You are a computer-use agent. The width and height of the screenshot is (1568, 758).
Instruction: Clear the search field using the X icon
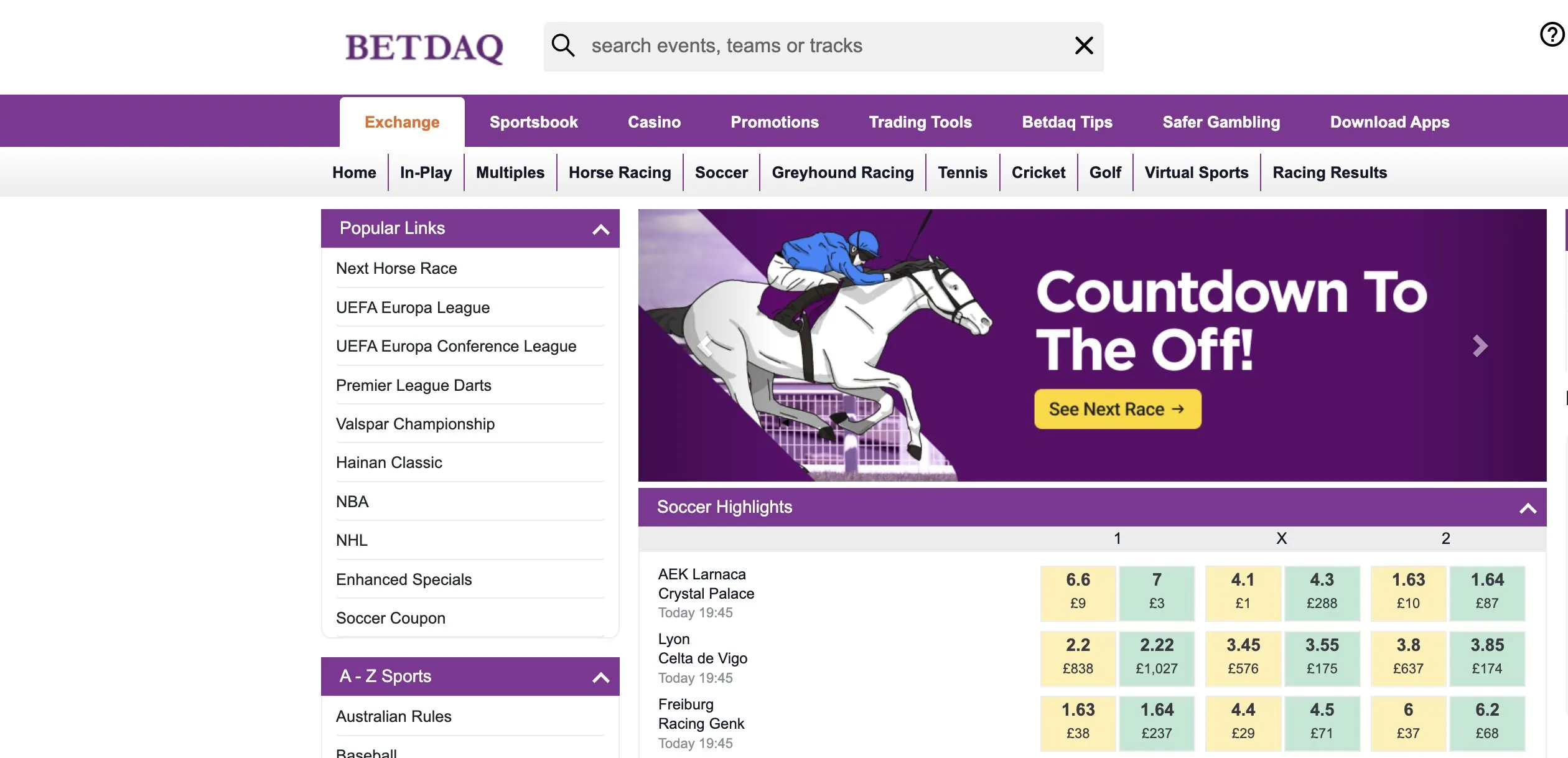click(x=1084, y=45)
